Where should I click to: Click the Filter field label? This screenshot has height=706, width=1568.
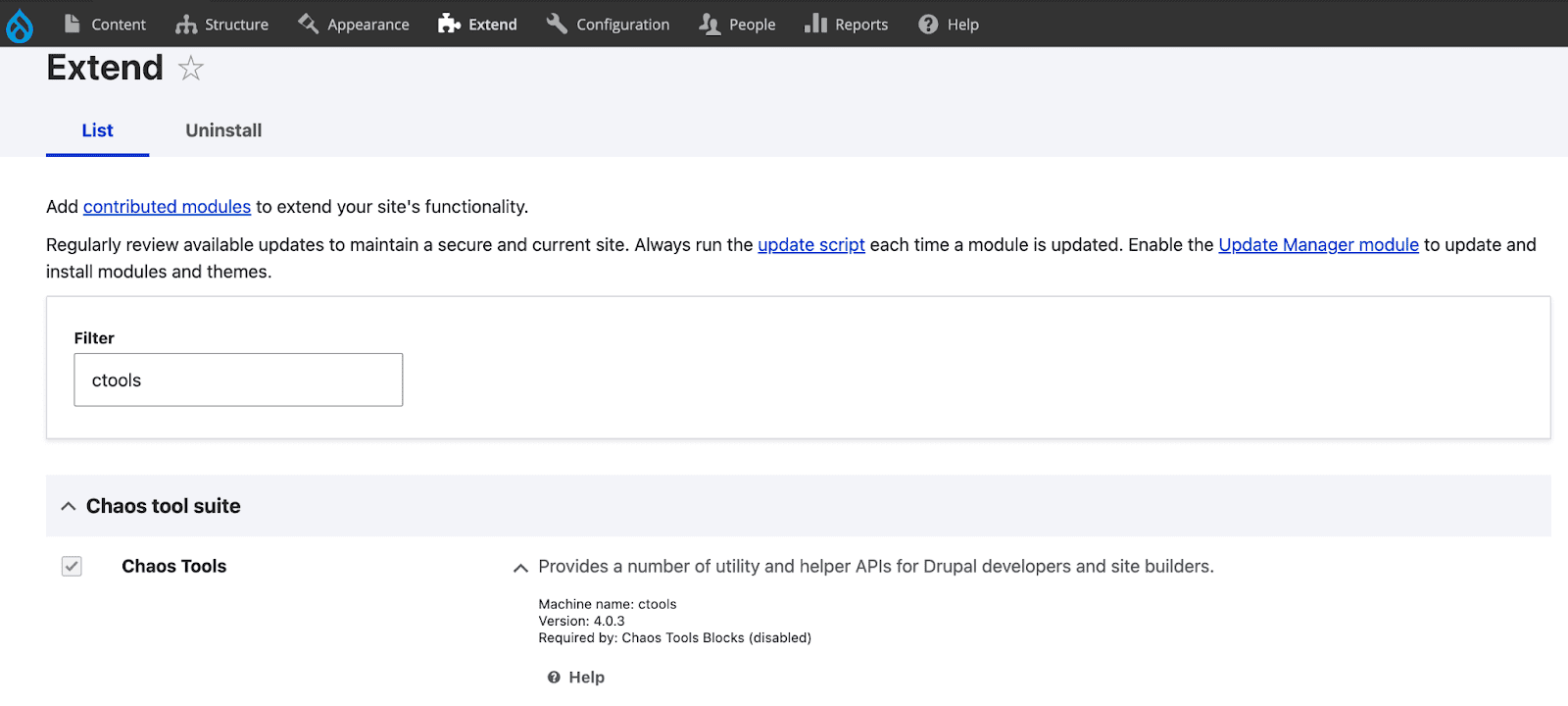tap(94, 338)
